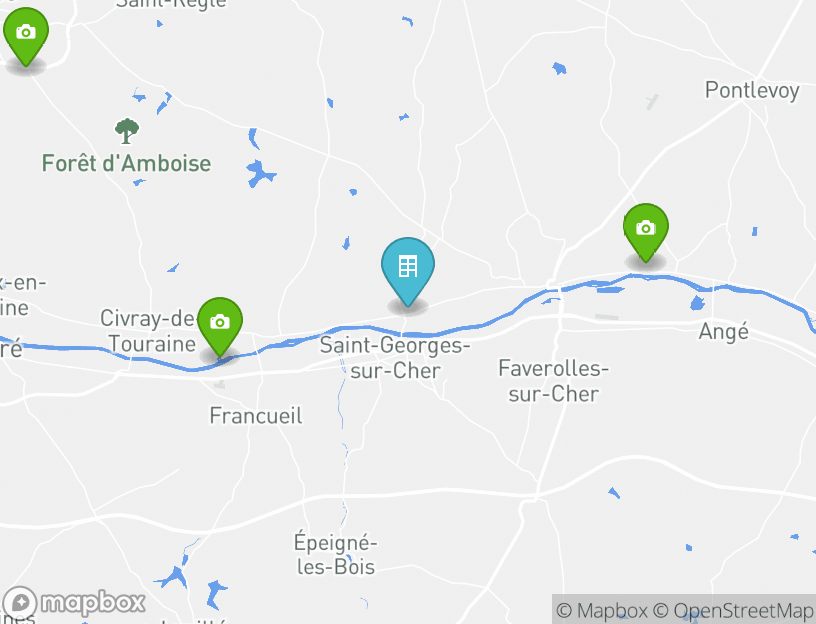816x624 pixels.
Task: Click the Forêt d'Amboise text label
Action: pyautogui.click(x=126, y=163)
